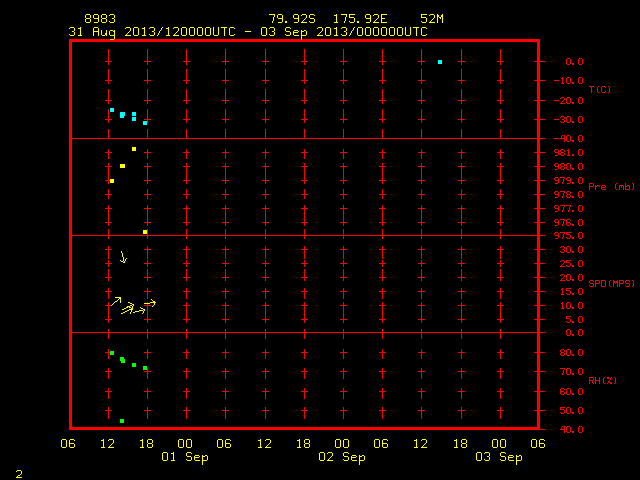
Task: Click the first cyan temperature point near -25
Action: pyautogui.click(x=112, y=110)
